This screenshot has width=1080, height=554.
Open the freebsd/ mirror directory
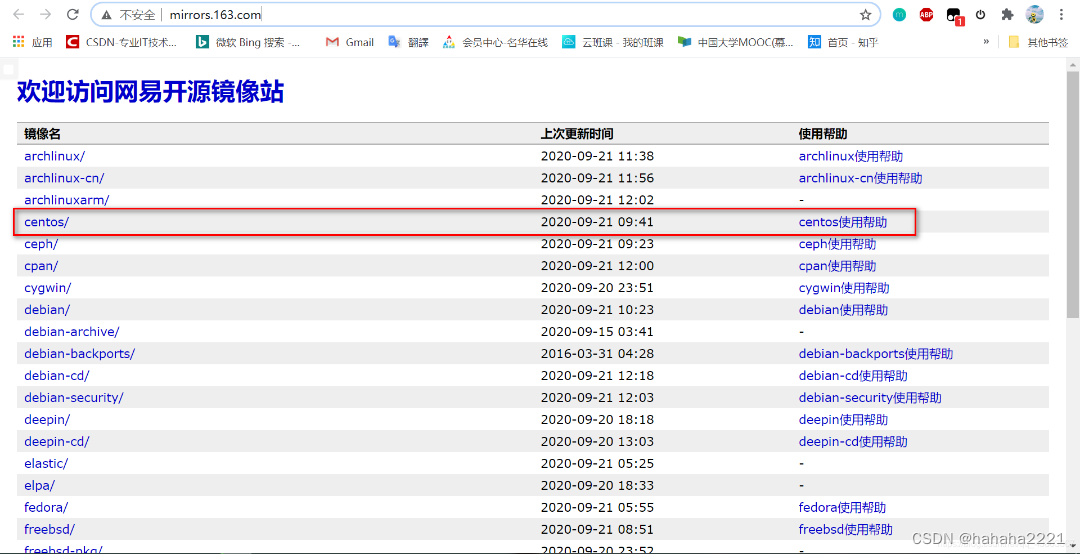point(50,530)
